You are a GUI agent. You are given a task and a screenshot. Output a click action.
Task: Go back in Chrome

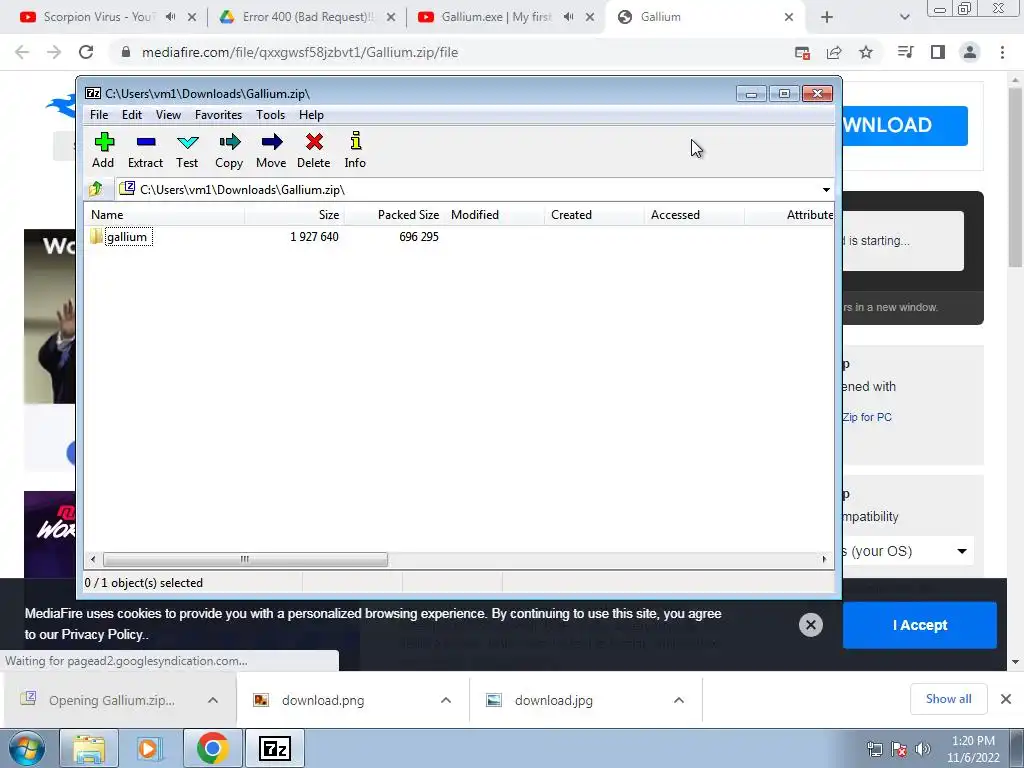click(22, 52)
